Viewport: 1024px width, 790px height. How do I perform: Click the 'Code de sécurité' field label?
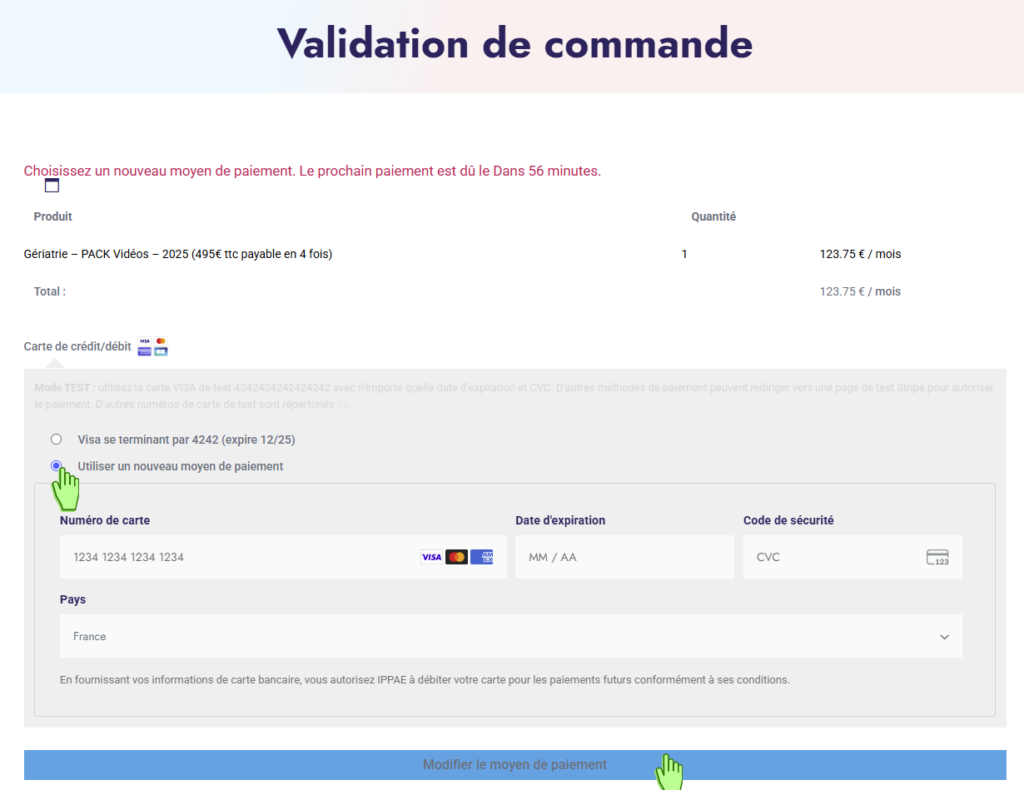coord(788,520)
